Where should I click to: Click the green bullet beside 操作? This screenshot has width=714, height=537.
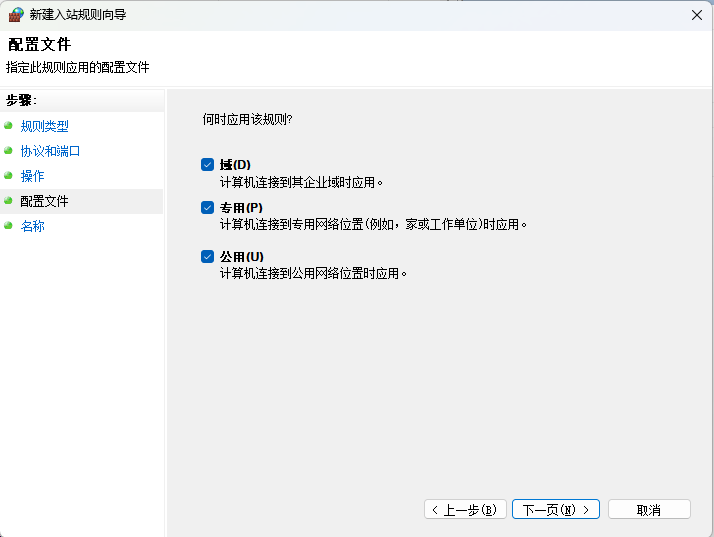8,175
